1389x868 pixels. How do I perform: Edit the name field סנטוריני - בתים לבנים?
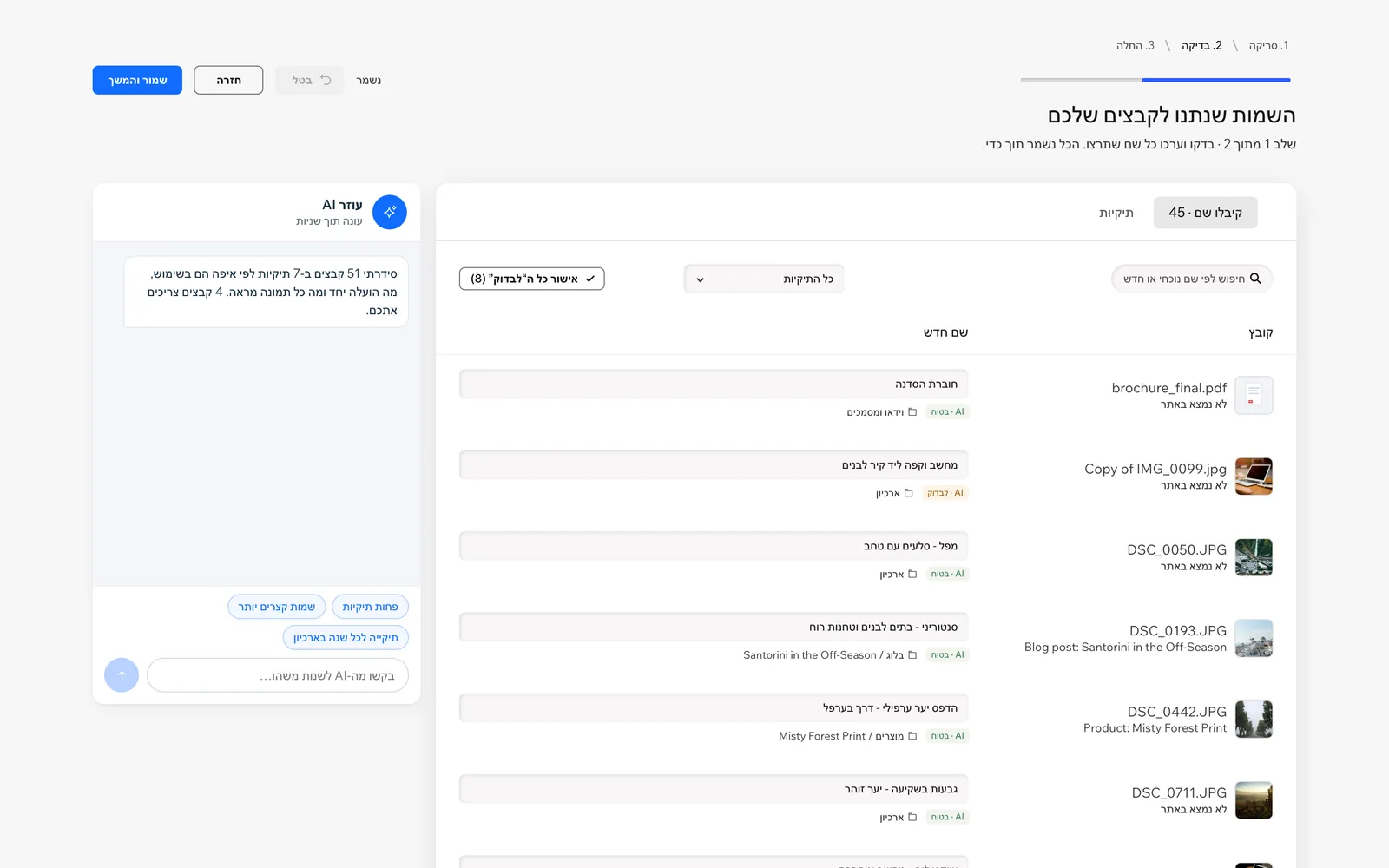tap(714, 627)
